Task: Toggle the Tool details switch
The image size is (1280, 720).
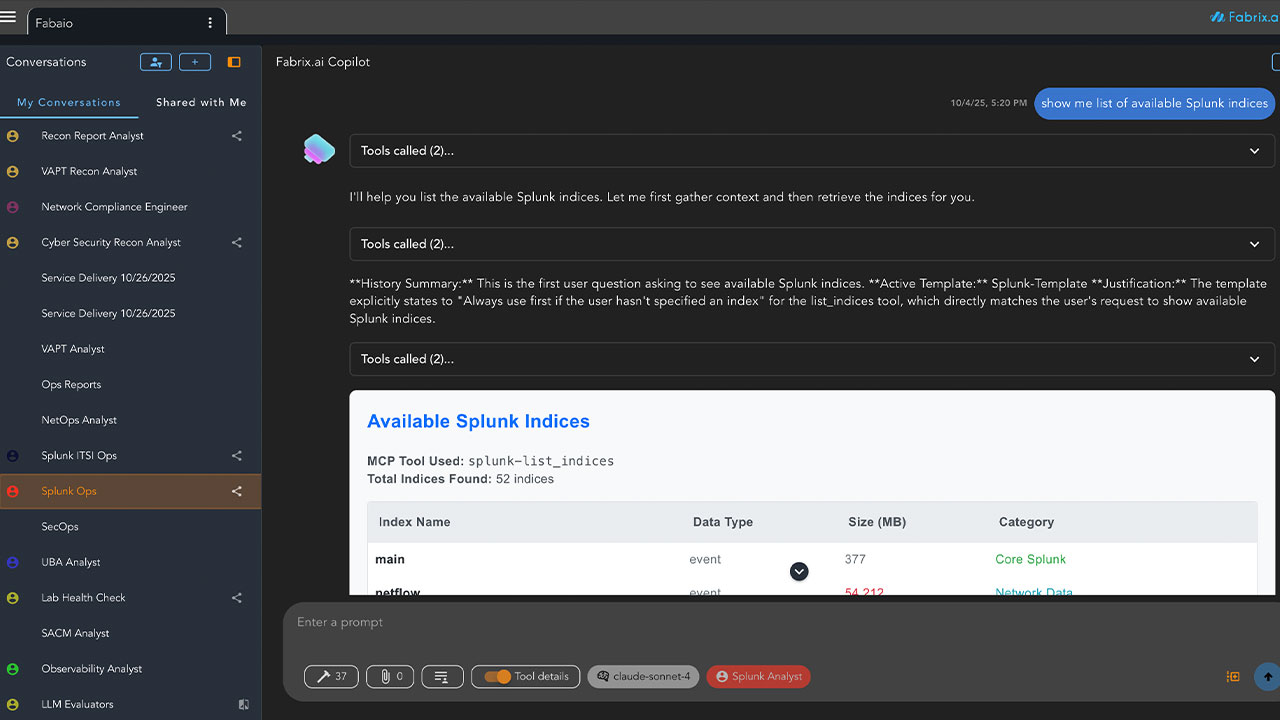Action: 497,677
